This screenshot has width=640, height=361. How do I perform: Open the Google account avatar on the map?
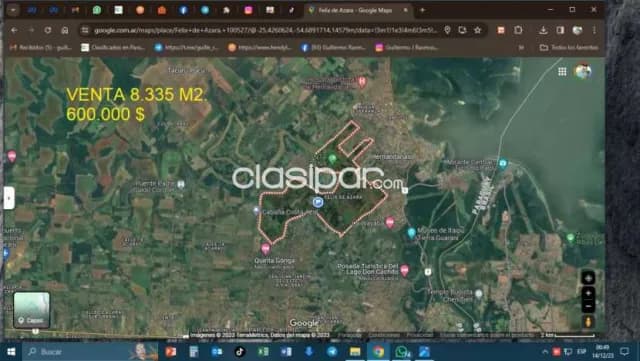[582, 71]
